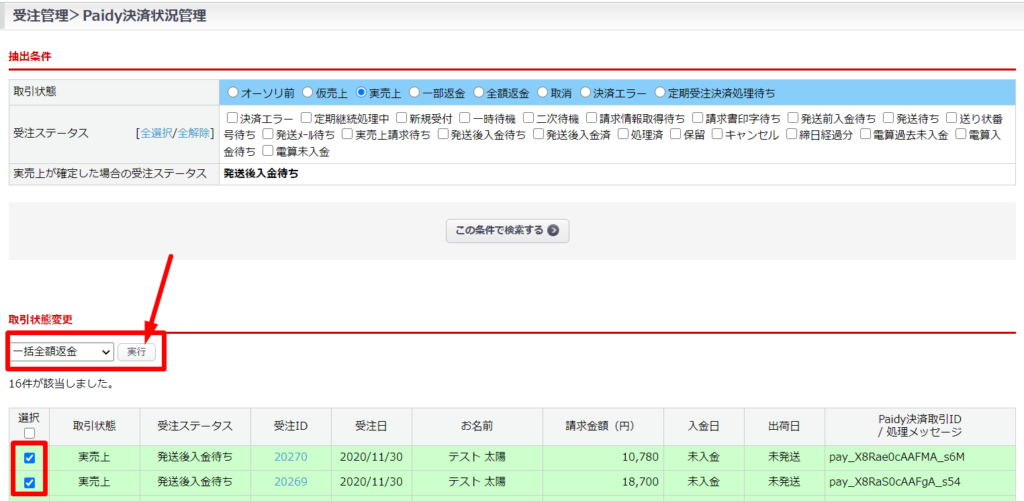This screenshot has height=501, width=1024.
Task: Open the 一括全額返金 dropdown
Action: (x=60, y=352)
